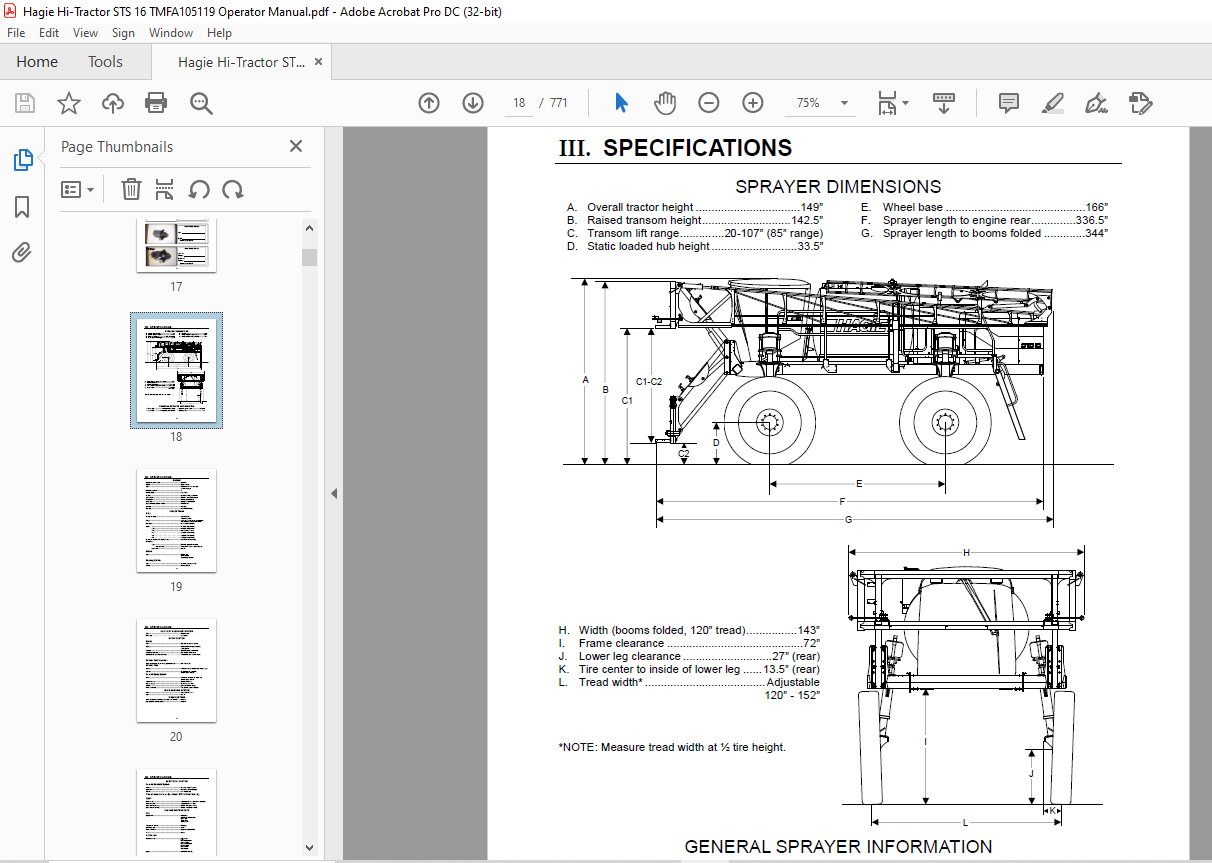Select the highlight text pen tool
Screen dimensions: 1212x863
(1052, 103)
